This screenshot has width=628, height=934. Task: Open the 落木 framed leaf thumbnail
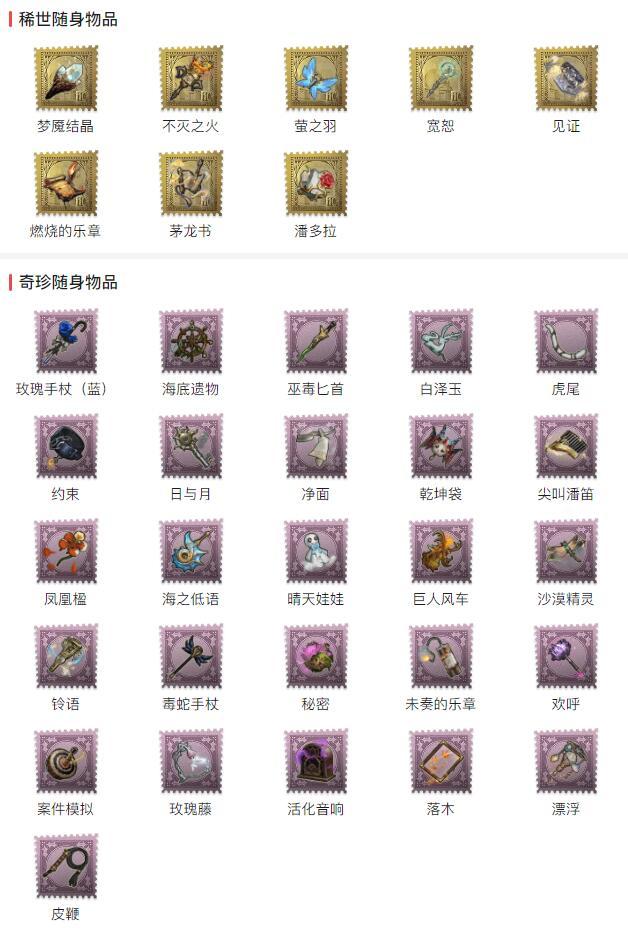[x=441, y=762]
